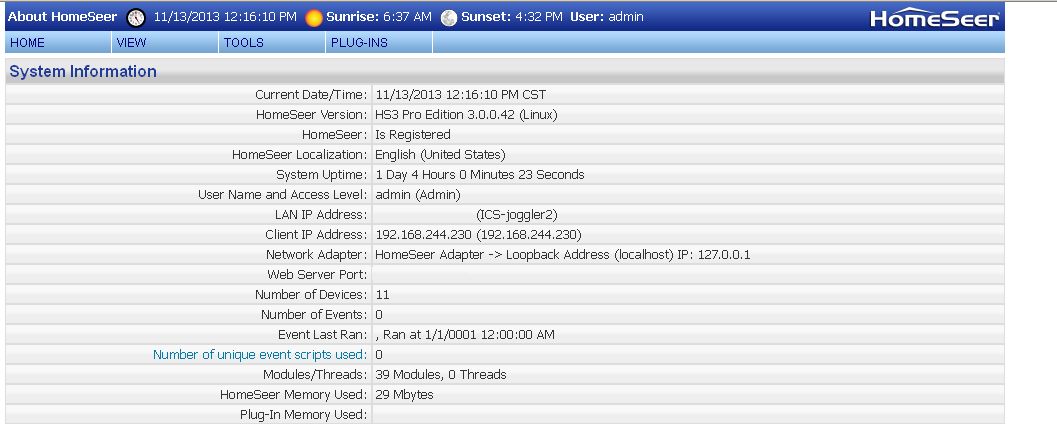
Task: Click the 'About HomeSeer' header title
Action: 63,17
